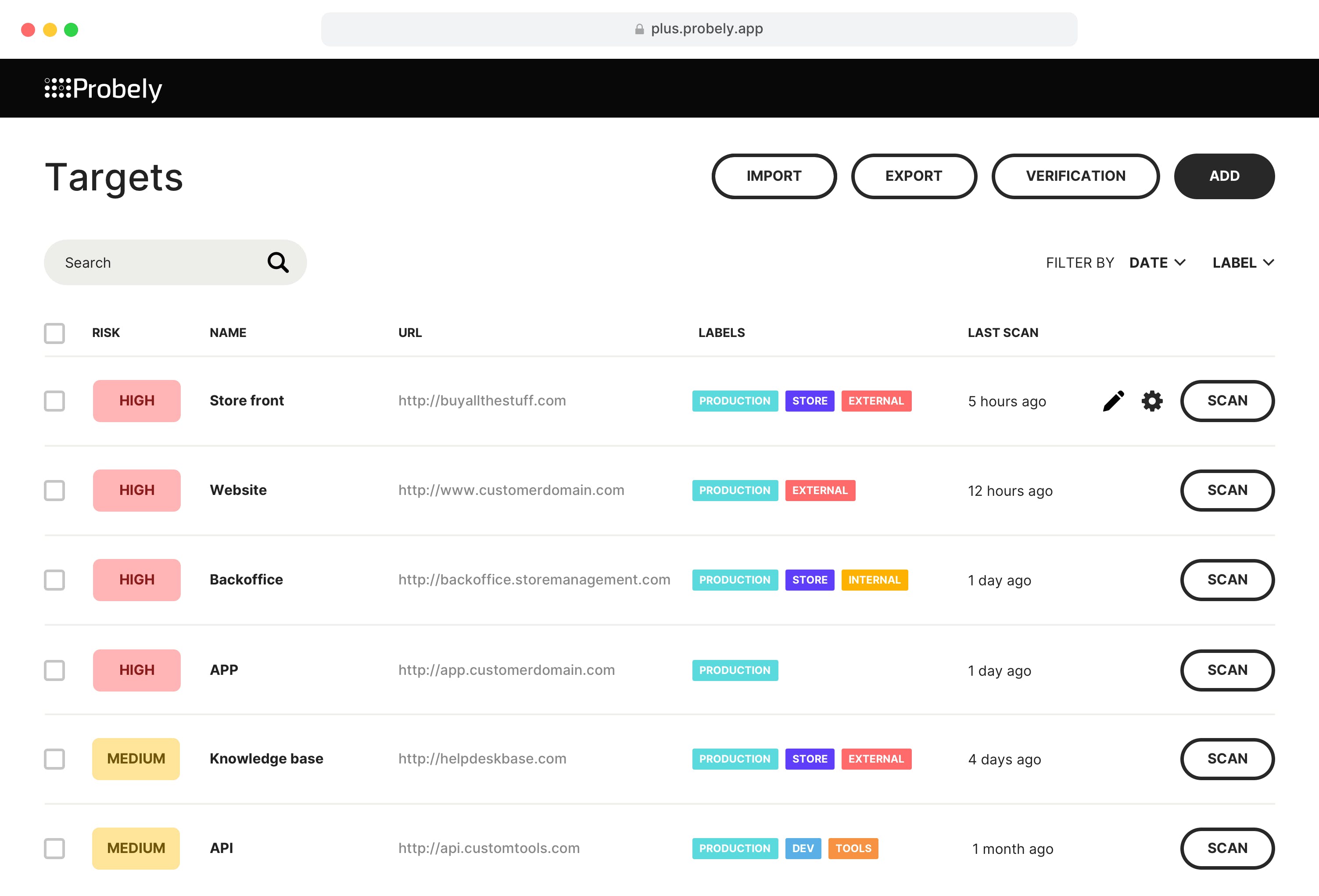The image size is (1319, 896).
Task: Sort by the URL column header
Action: (x=410, y=333)
